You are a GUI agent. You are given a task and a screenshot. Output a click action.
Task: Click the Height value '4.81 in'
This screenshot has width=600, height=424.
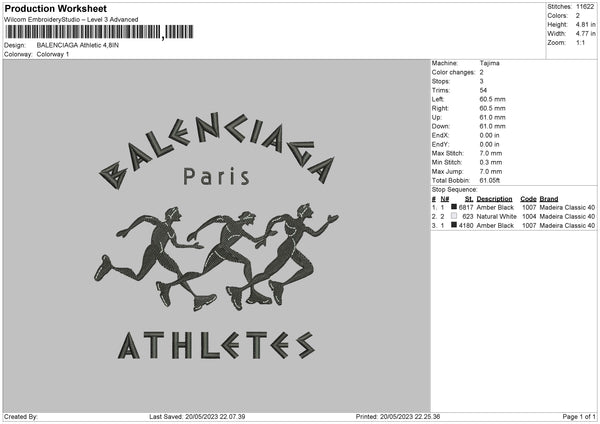click(585, 24)
